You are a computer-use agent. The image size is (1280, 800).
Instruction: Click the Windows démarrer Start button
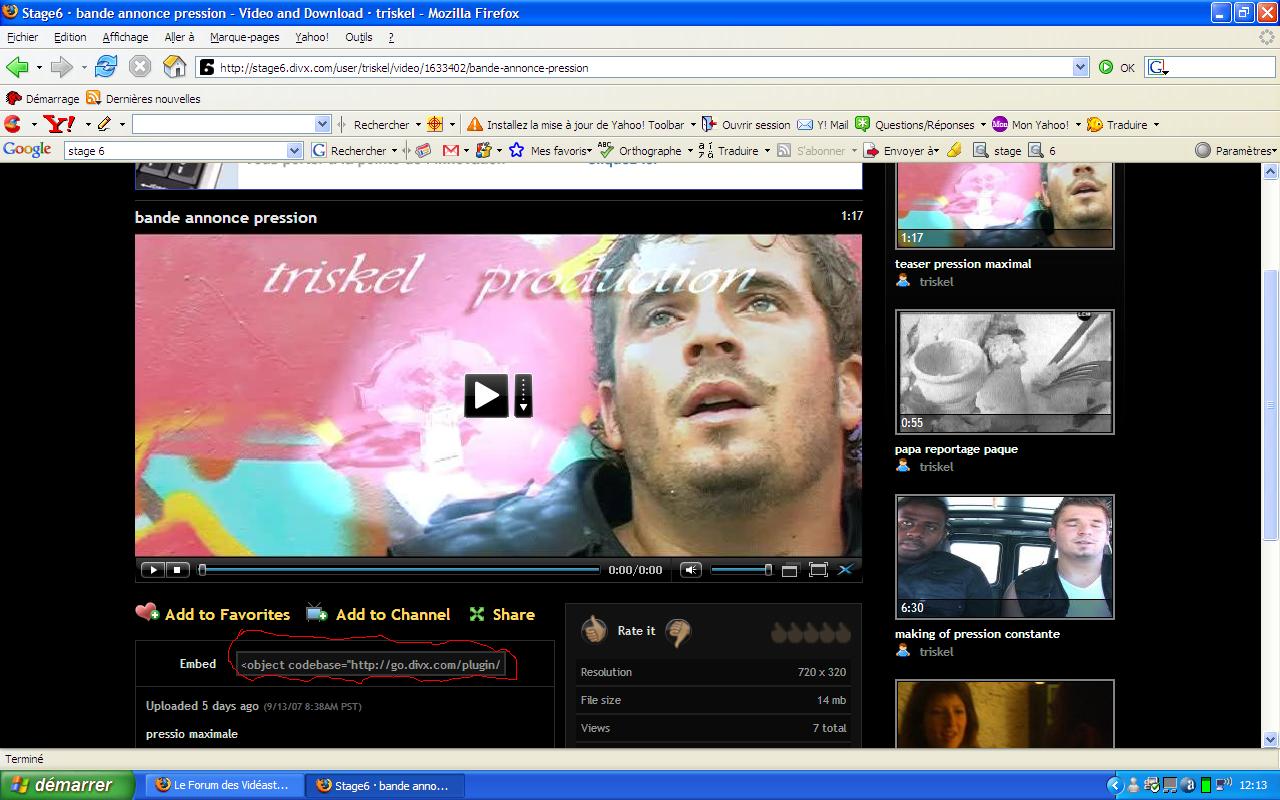pos(66,785)
